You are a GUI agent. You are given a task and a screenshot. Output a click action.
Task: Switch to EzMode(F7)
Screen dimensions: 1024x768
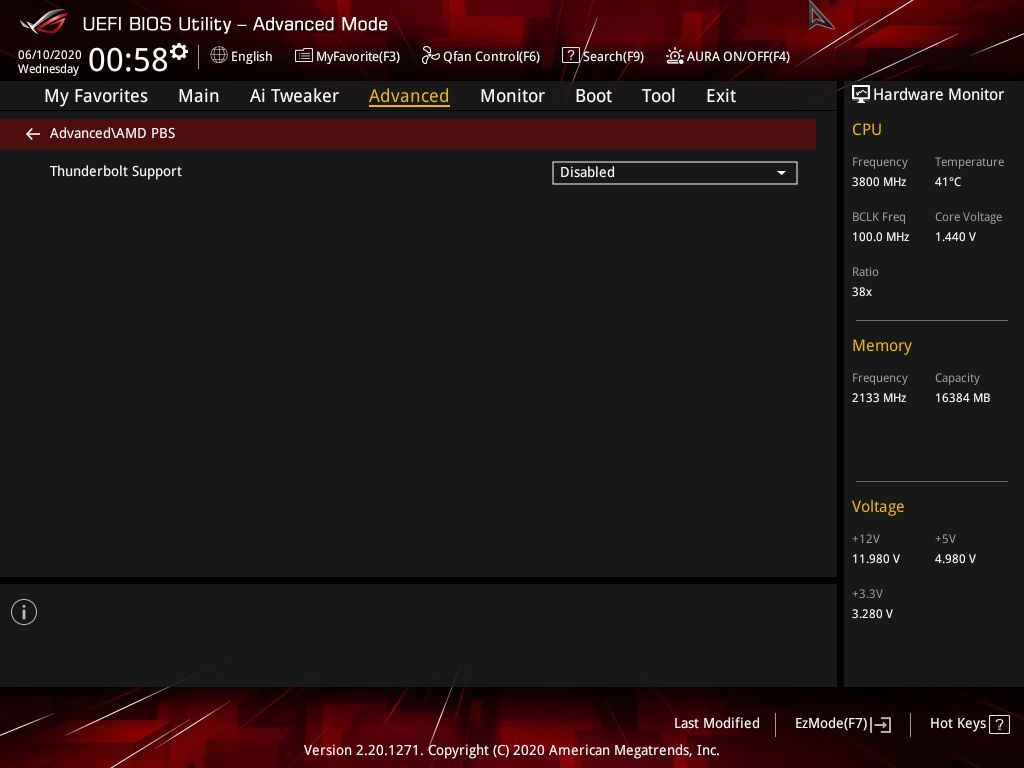[x=843, y=724]
